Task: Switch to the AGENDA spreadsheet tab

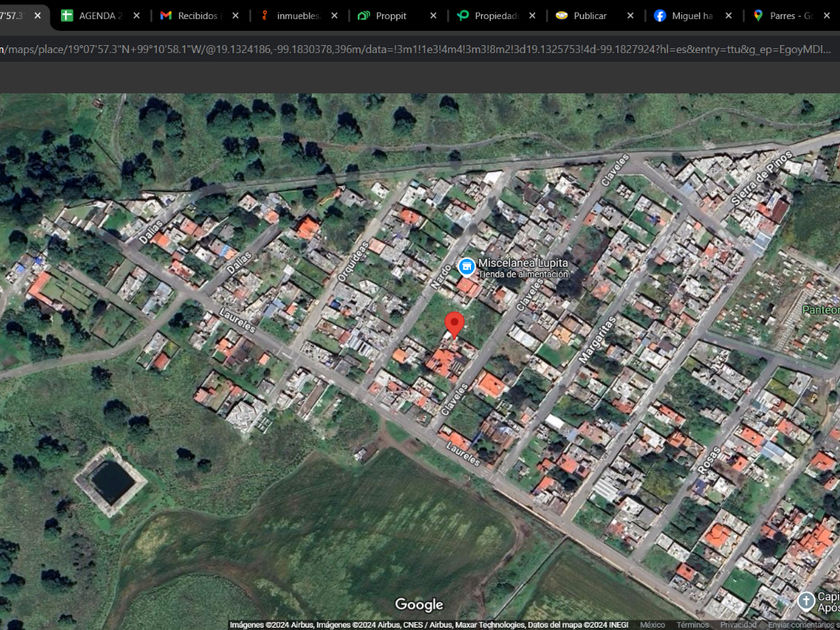Action: click(98, 16)
